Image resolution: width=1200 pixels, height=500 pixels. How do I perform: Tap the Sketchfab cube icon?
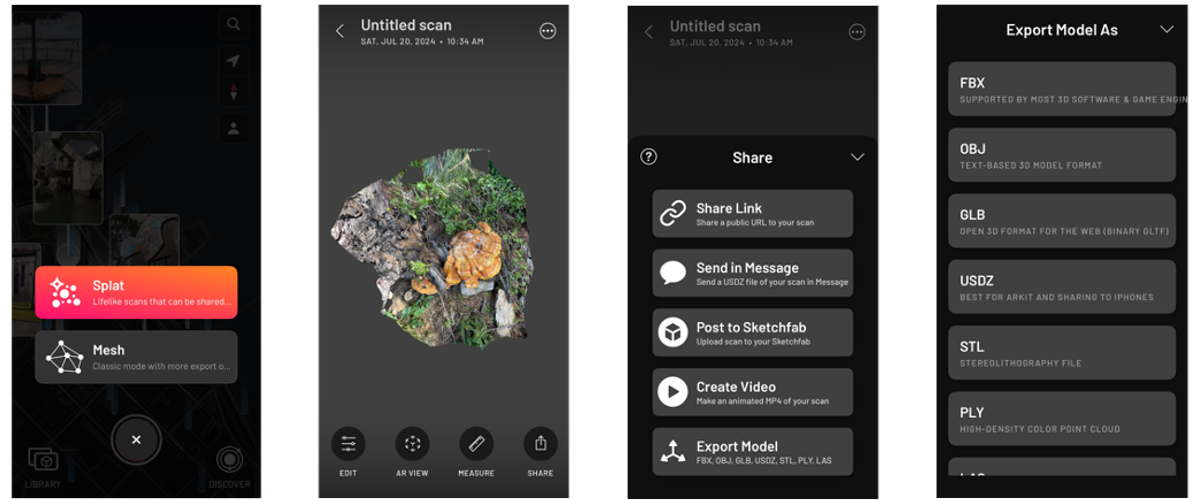pyautogui.click(x=672, y=333)
